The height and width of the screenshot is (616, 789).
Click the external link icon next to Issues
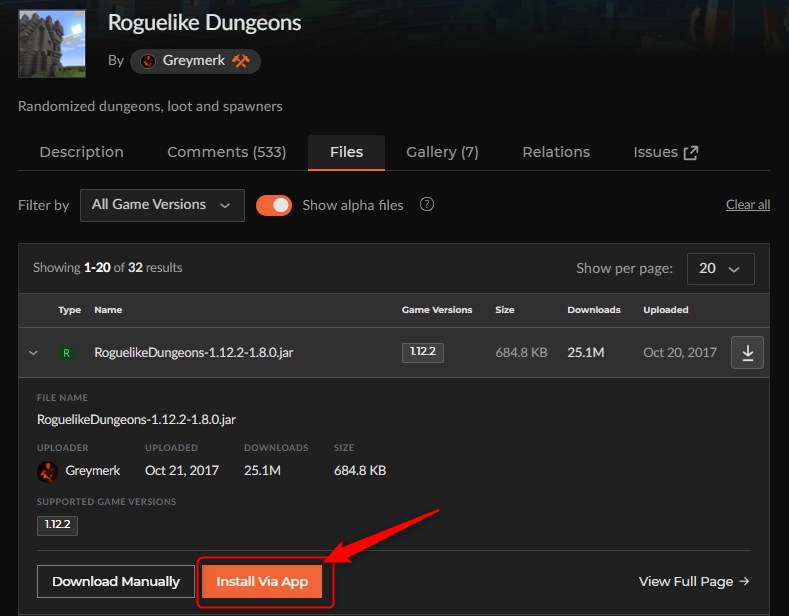[691, 152]
